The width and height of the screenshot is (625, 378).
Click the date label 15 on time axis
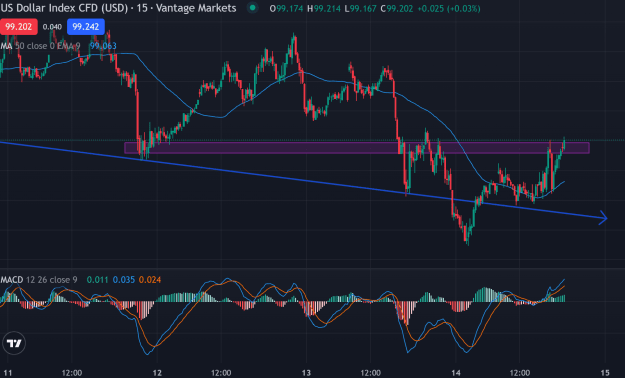tap(605, 373)
